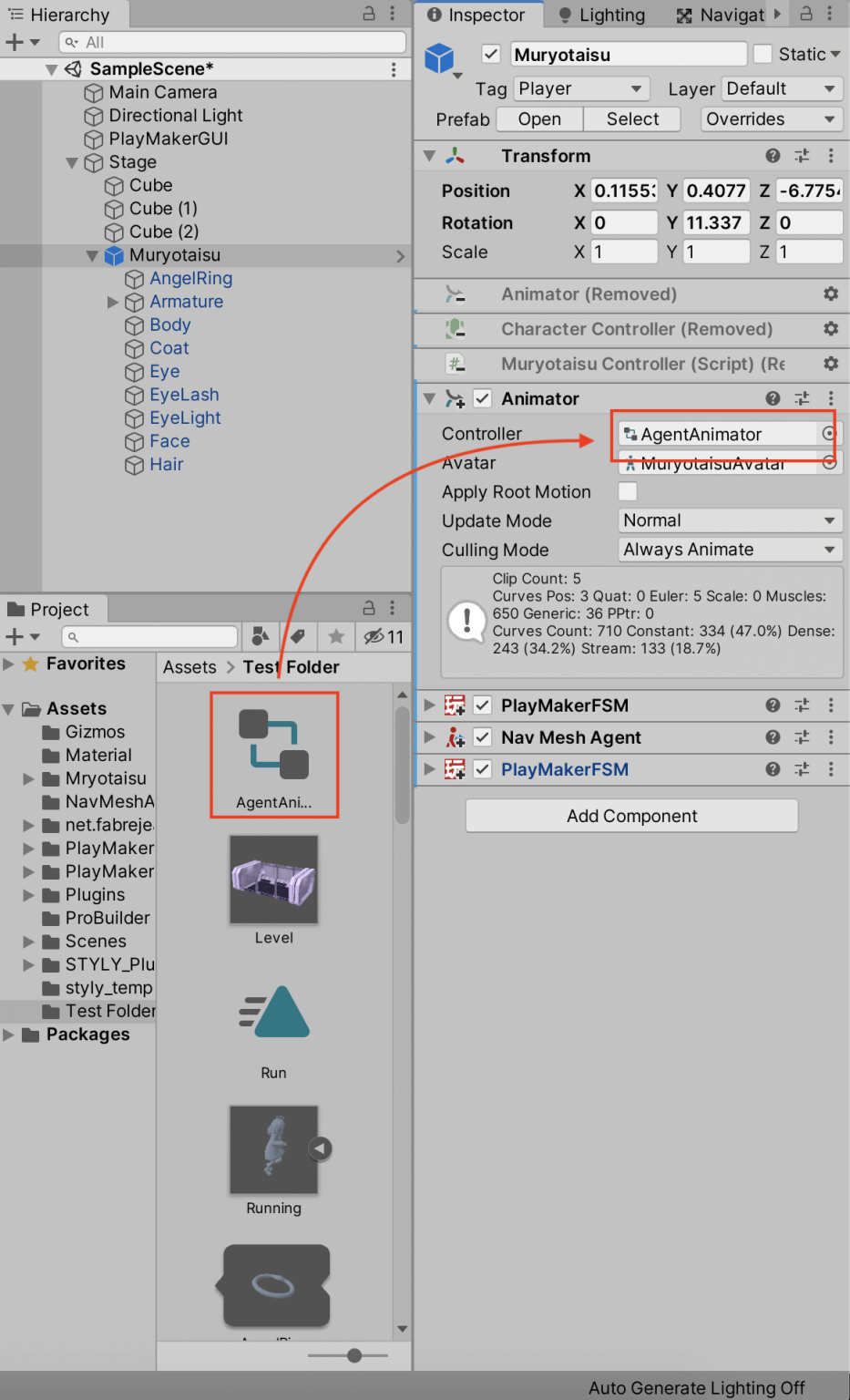Click the favorites star filter

(335, 636)
